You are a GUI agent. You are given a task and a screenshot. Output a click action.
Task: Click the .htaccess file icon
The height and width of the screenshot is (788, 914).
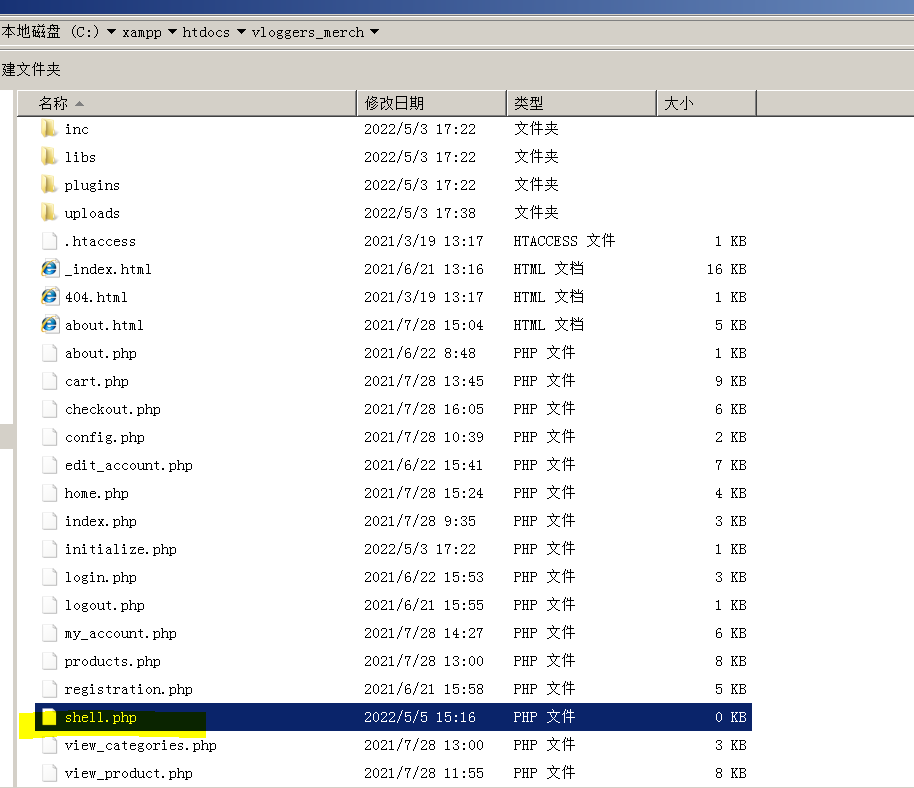(x=50, y=241)
